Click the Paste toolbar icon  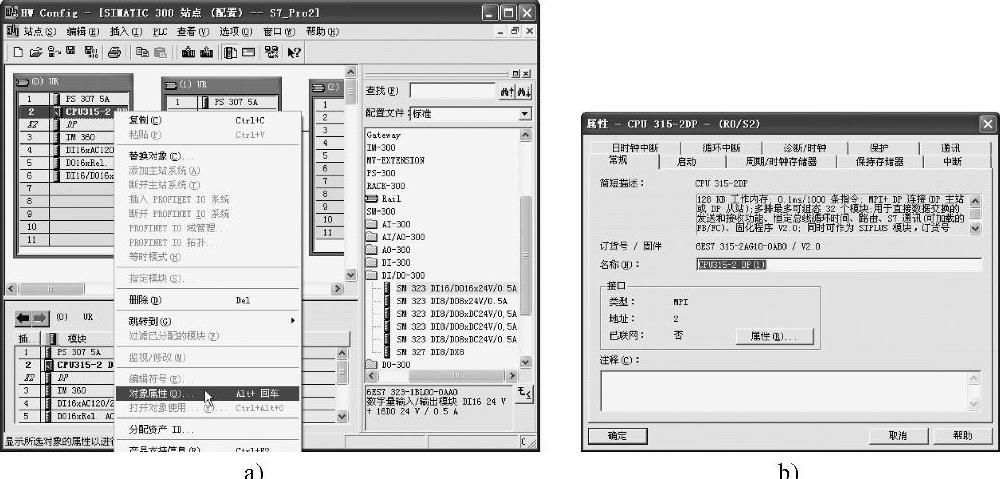[x=160, y=53]
